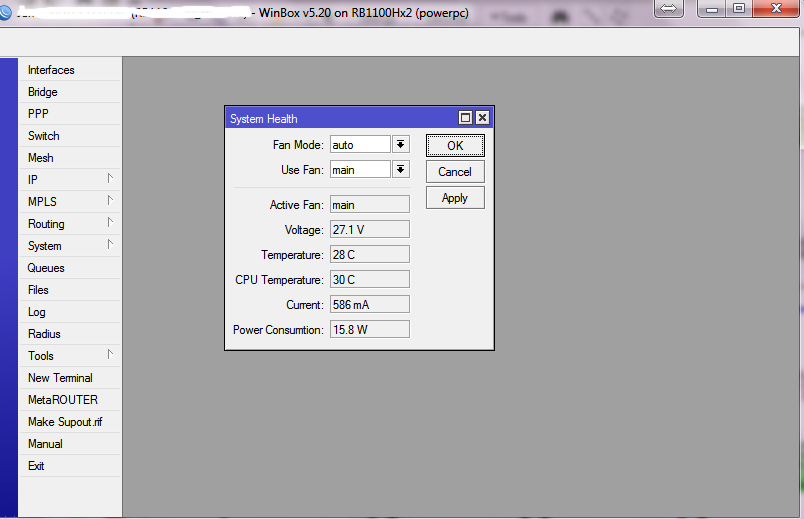Maximize the System Health dialog
Image resolution: width=804 pixels, height=519 pixels.
(x=465, y=118)
